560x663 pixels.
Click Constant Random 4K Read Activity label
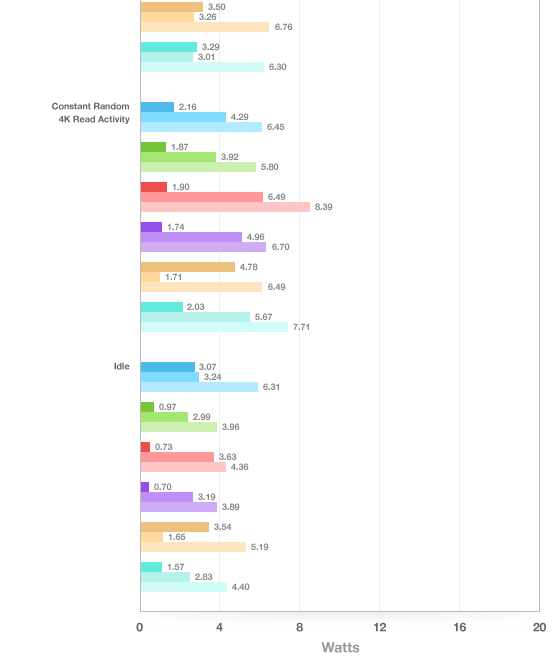click(x=91, y=112)
